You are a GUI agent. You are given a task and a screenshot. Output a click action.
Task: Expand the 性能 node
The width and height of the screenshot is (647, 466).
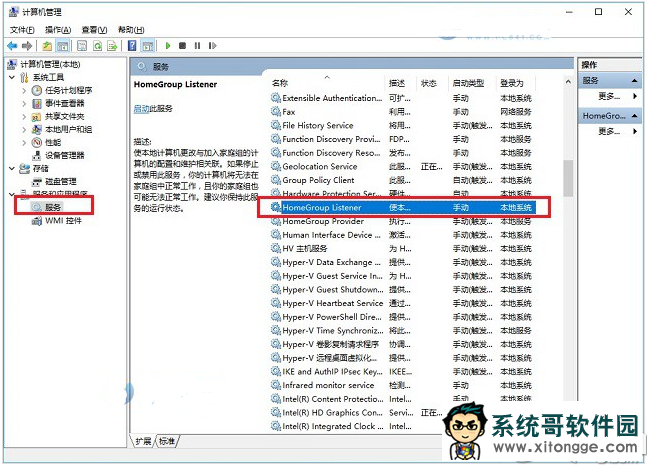[24, 143]
